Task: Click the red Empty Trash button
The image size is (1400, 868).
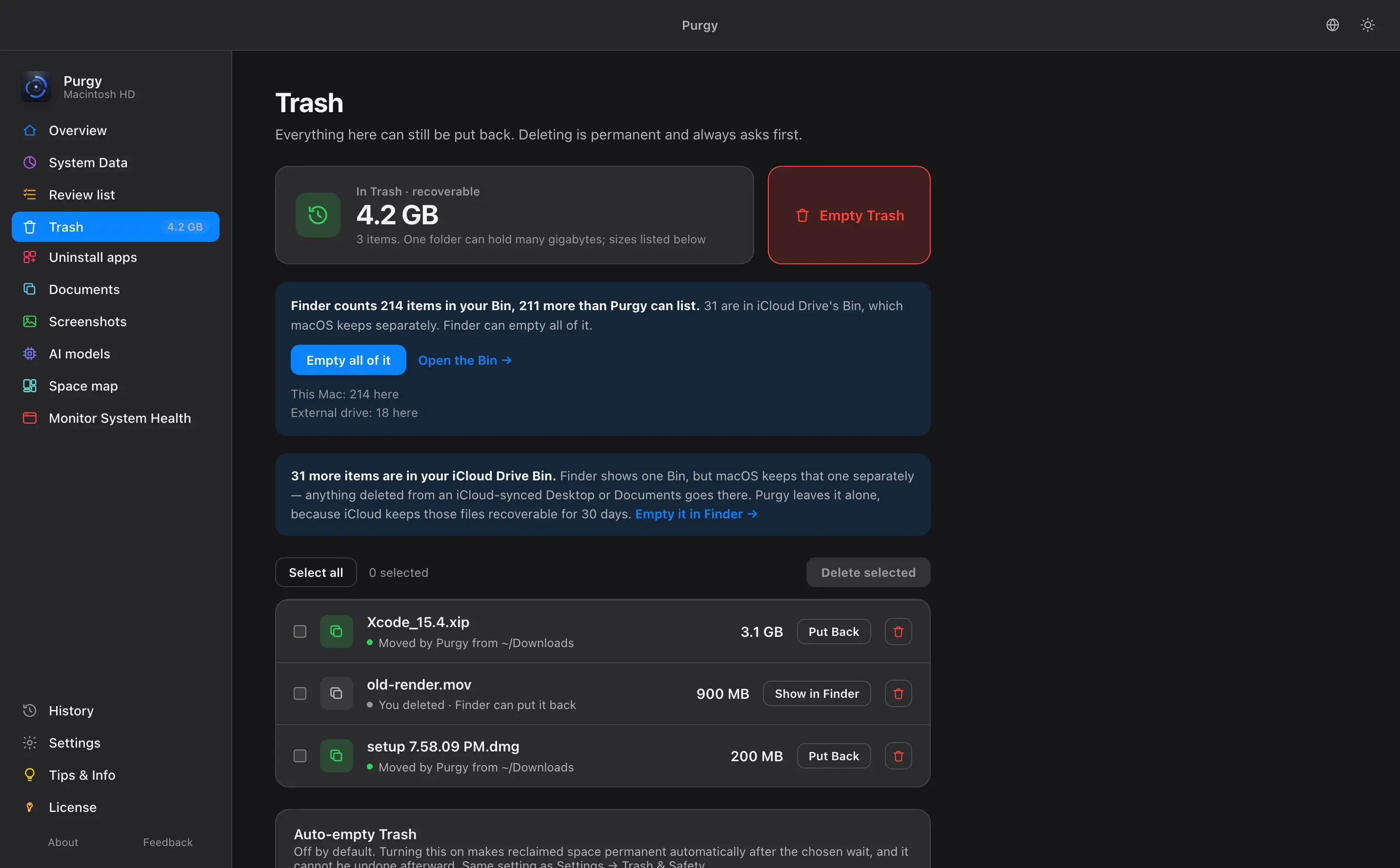Action: (849, 215)
